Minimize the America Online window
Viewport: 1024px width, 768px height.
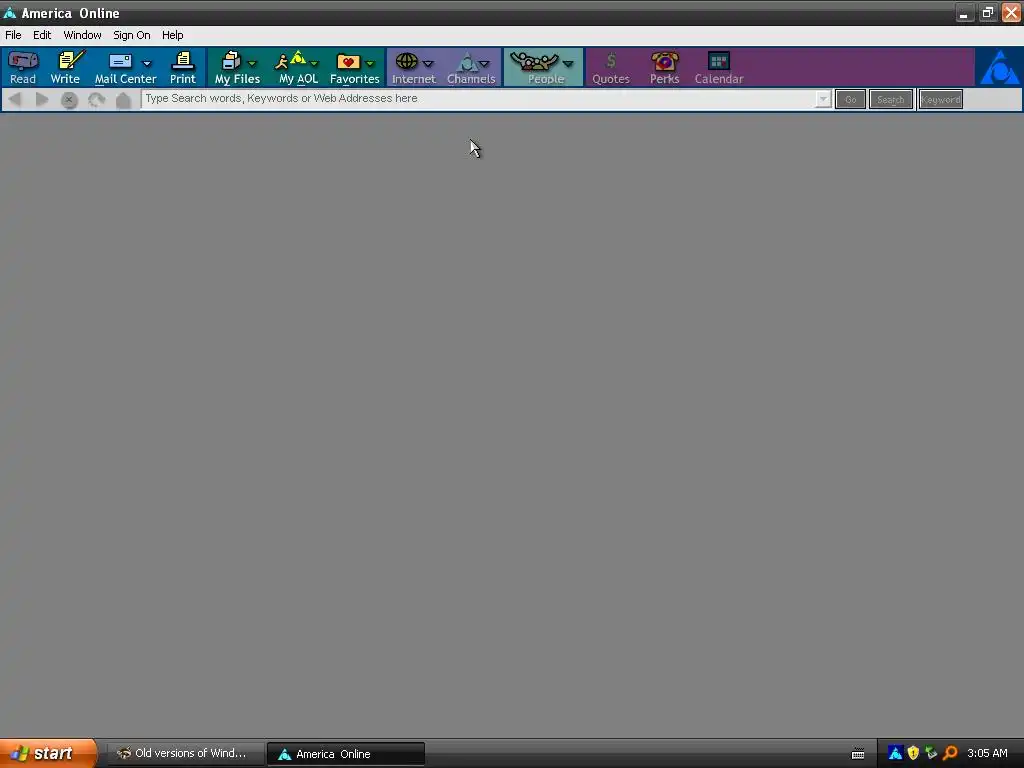[964, 12]
